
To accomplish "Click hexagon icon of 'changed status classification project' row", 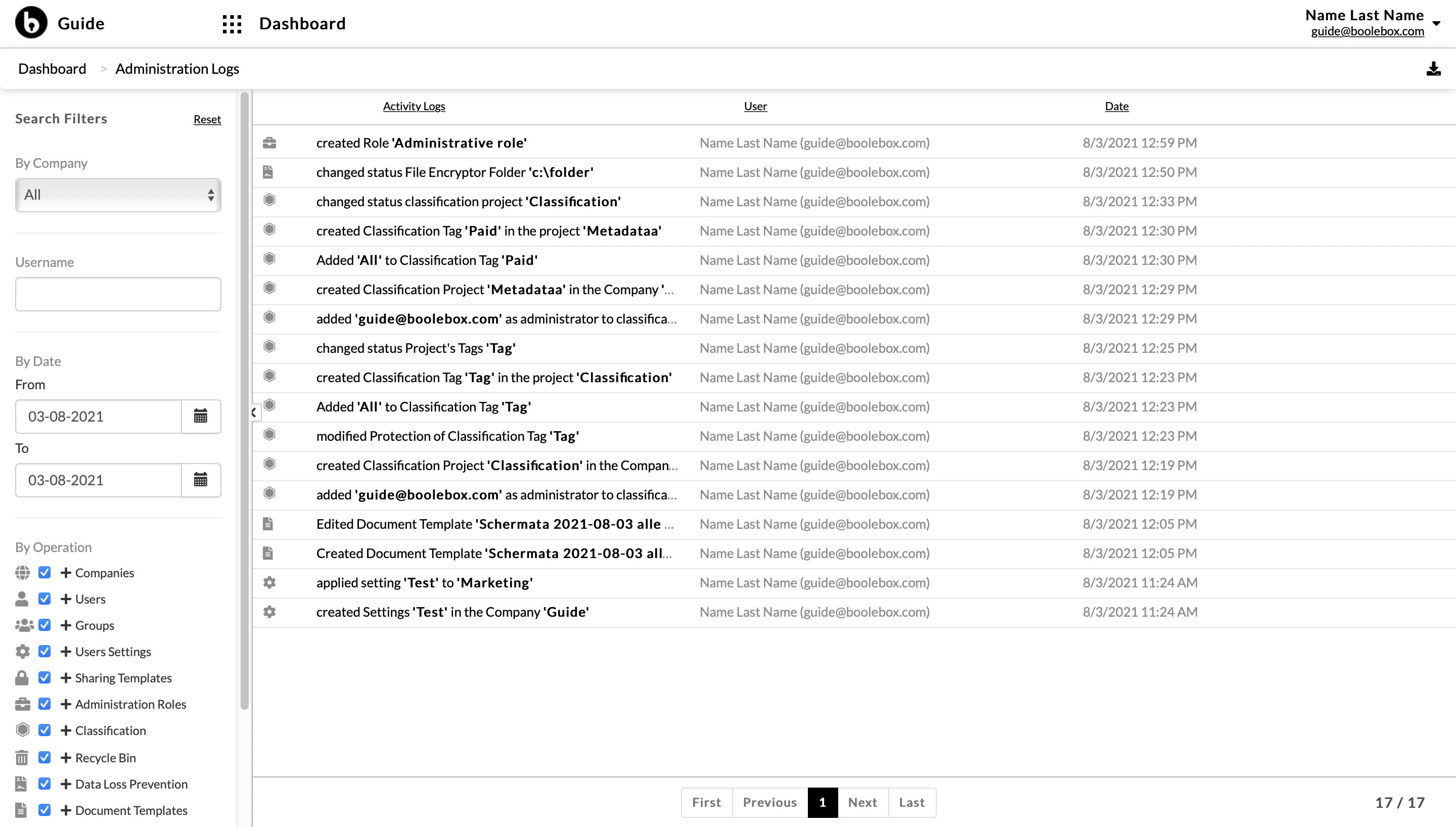I will tap(269, 201).
